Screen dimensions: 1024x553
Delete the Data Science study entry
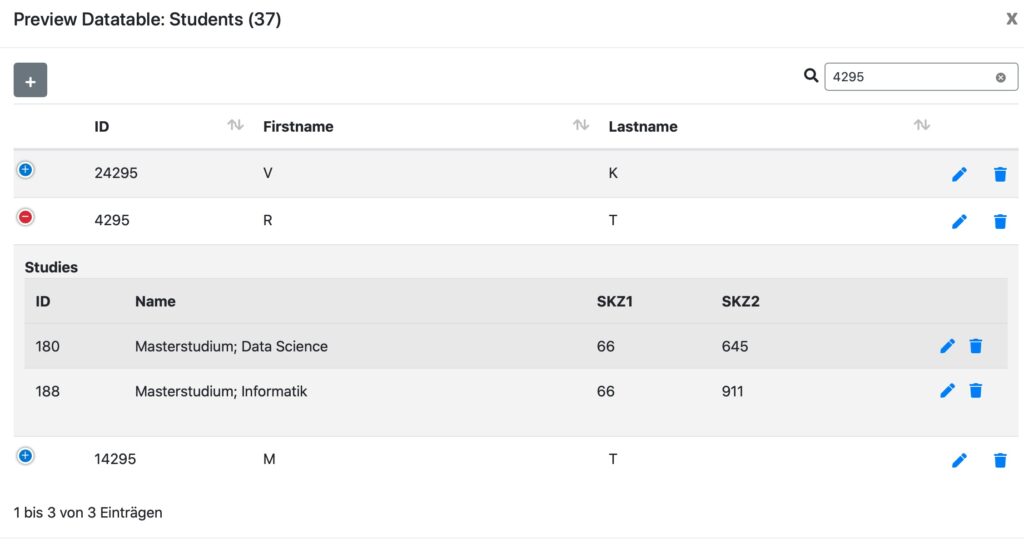click(x=976, y=346)
